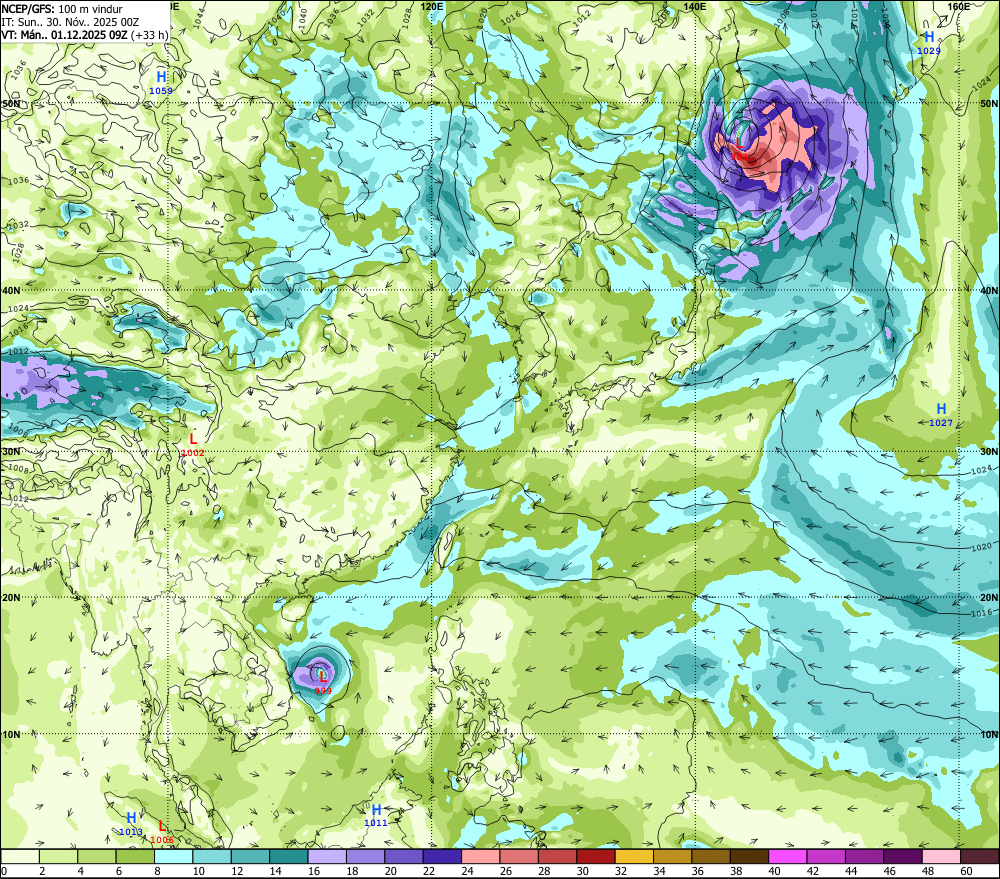1000x879 pixels.
Task: Pick the golden yellow 32–34 legend swatch
Action: pyautogui.click(x=634, y=856)
